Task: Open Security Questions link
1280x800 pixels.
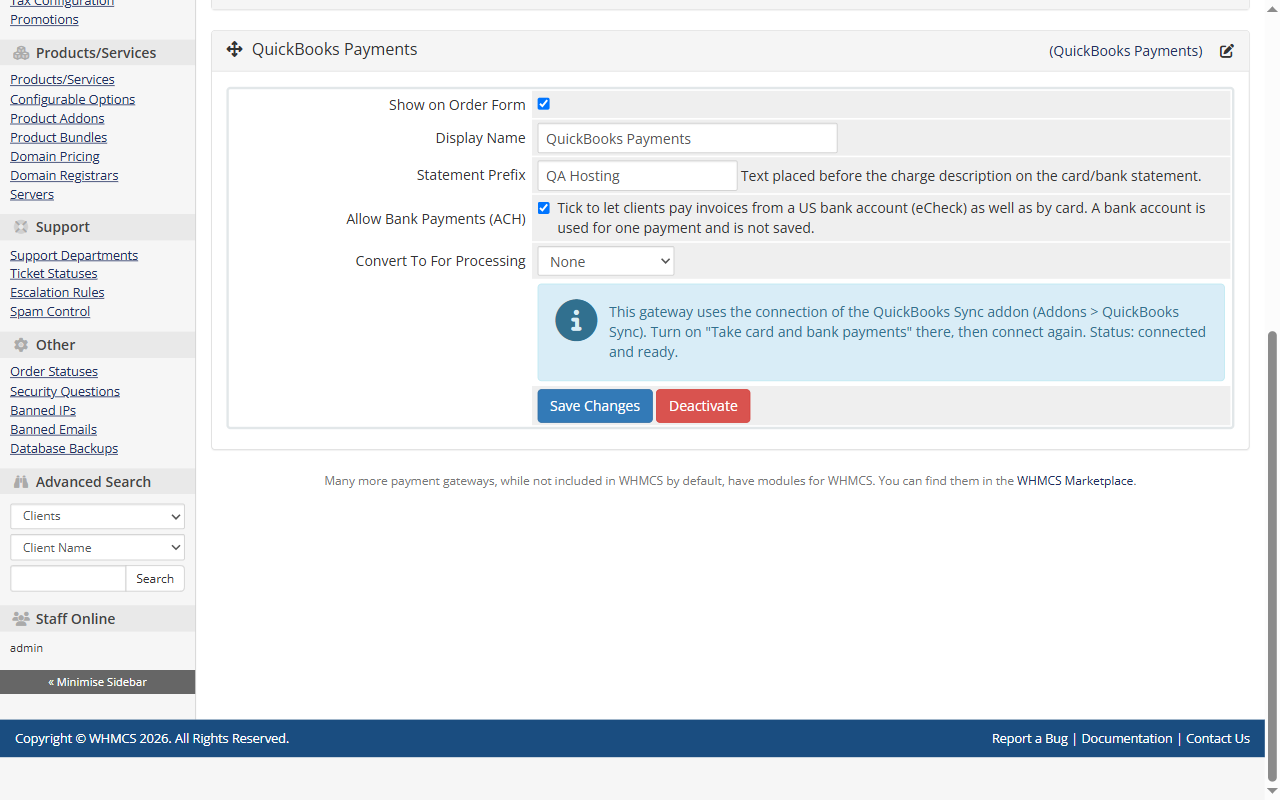Action: pos(65,391)
